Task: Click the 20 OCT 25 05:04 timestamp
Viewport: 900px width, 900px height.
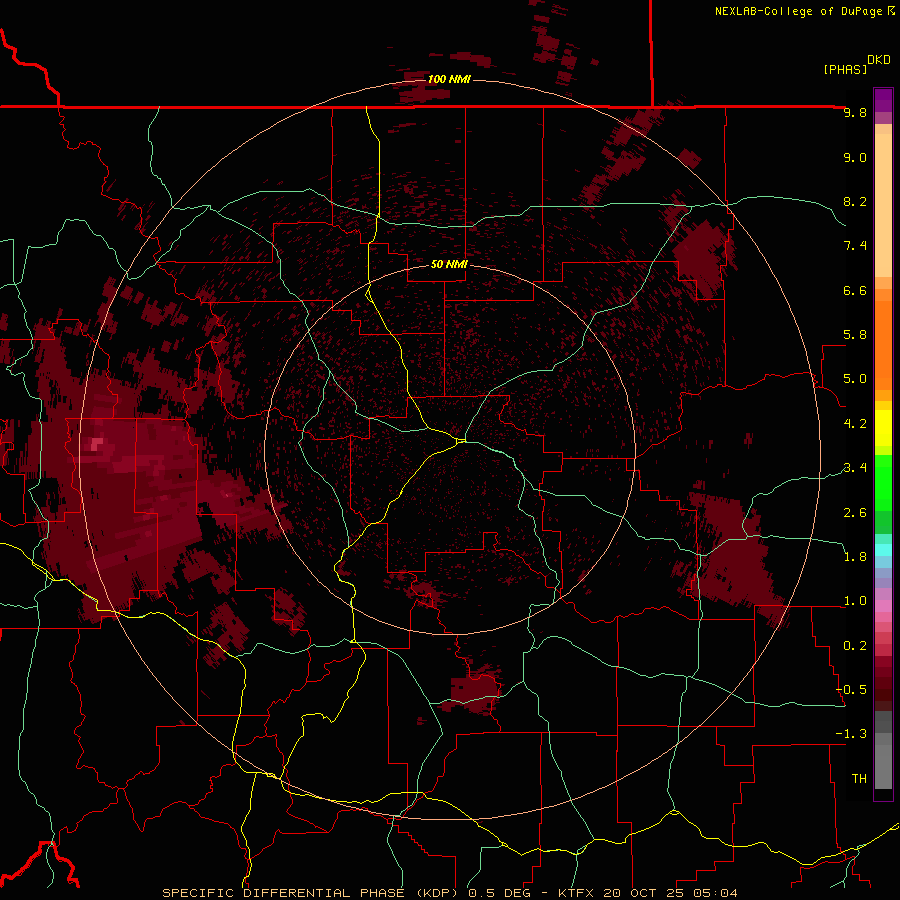Action: click(672, 893)
